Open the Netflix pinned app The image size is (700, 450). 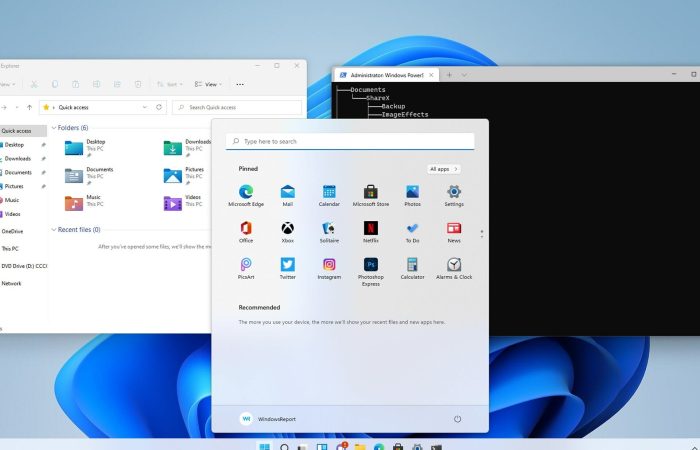[371, 232]
